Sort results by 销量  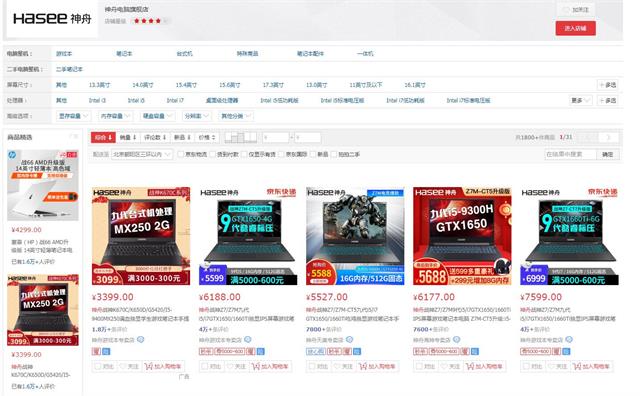pos(128,138)
